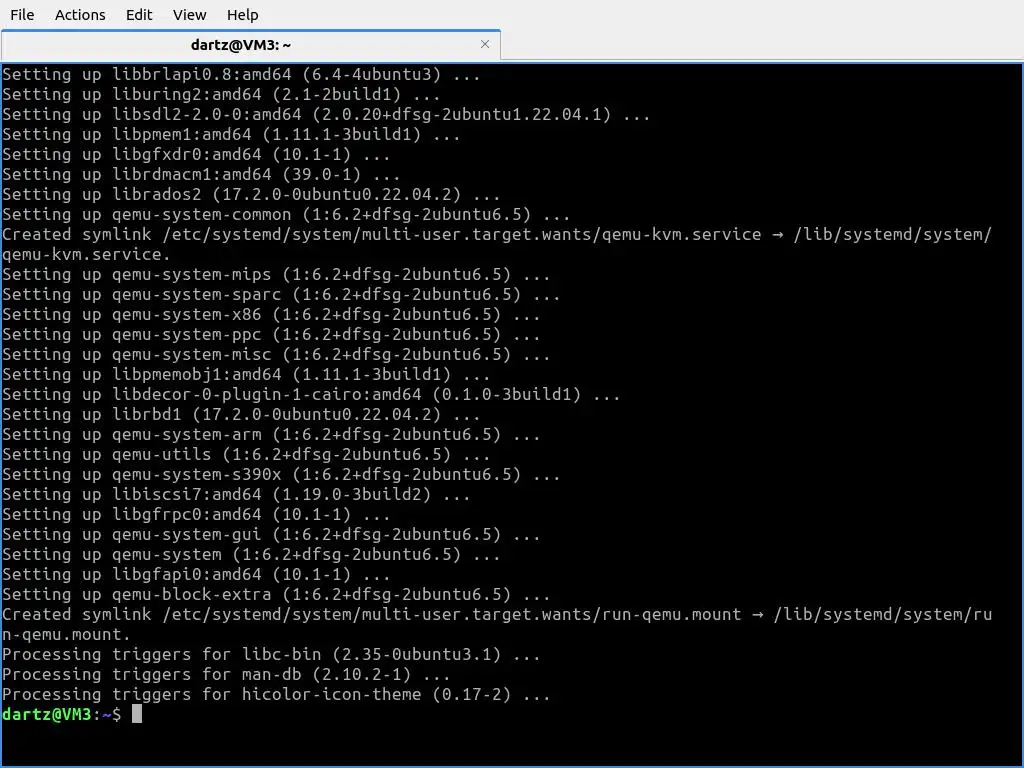Click 'Processing triggers for hicolor-icon-theme' line
Viewport: 1024px width, 768px height.
click(x=276, y=694)
